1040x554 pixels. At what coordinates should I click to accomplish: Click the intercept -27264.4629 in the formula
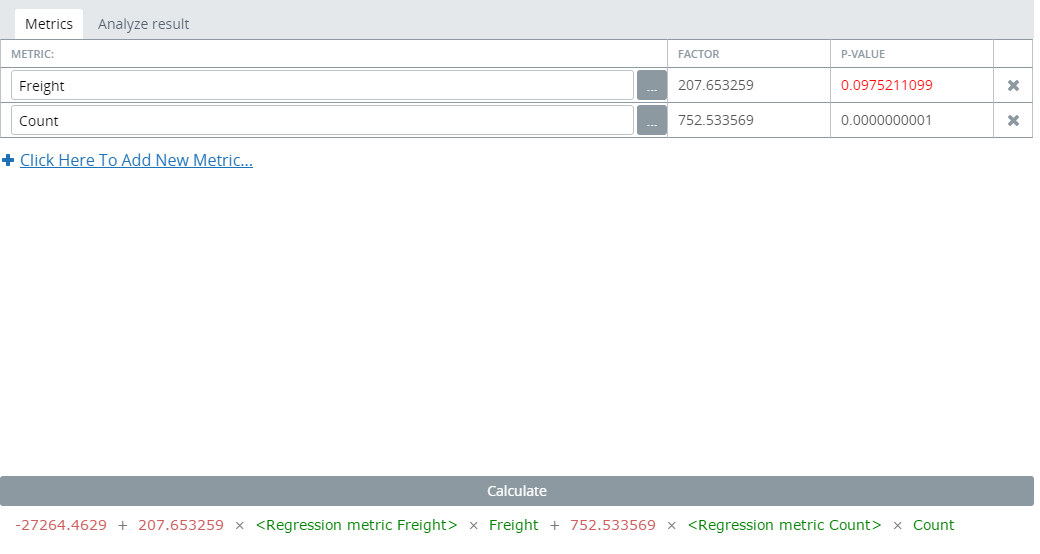pyautogui.click(x=61, y=525)
